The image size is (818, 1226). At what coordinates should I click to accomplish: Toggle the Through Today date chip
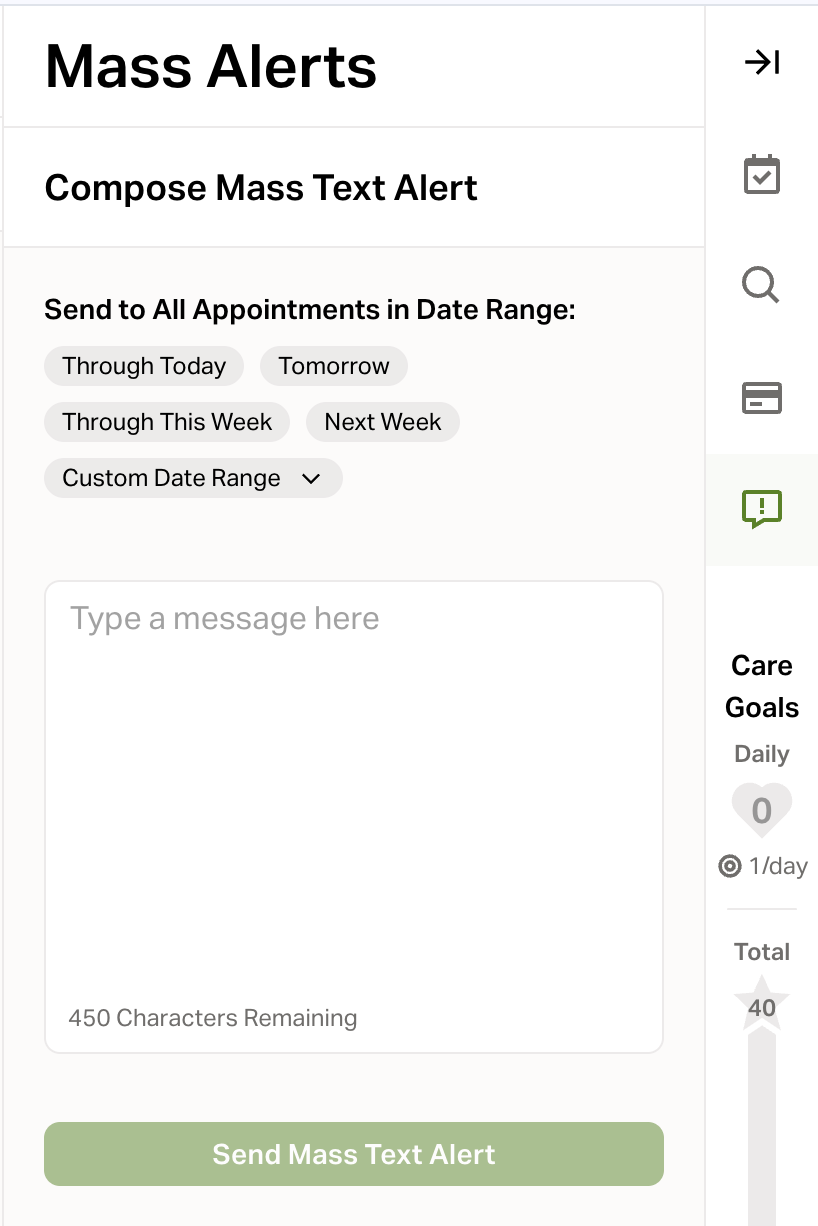[x=144, y=366]
